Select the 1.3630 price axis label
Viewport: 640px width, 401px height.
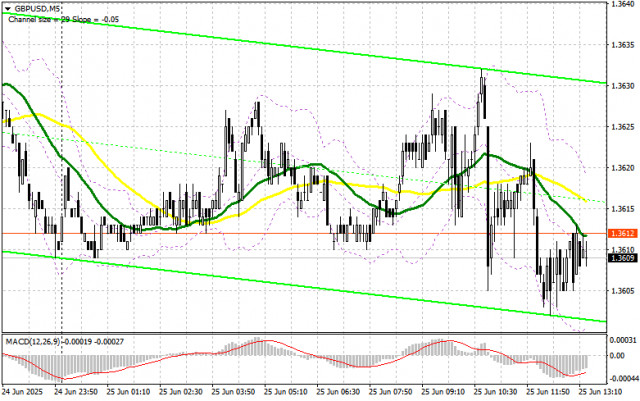tap(622, 86)
